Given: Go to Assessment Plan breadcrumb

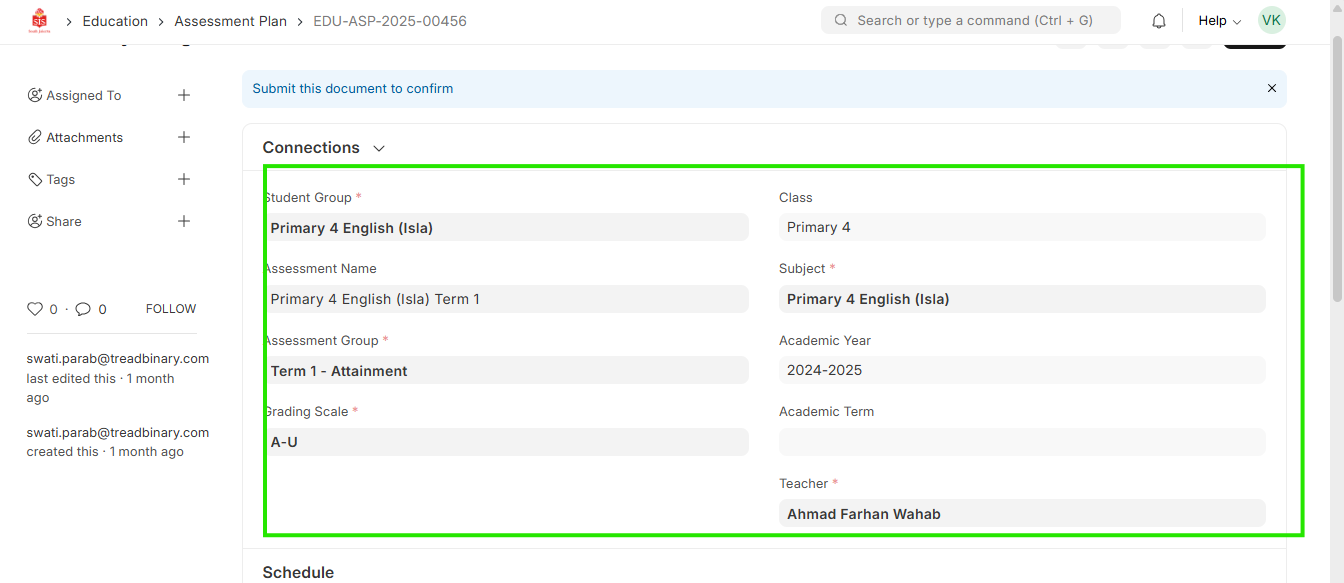Looking at the screenshot, I should click(230, 21).
